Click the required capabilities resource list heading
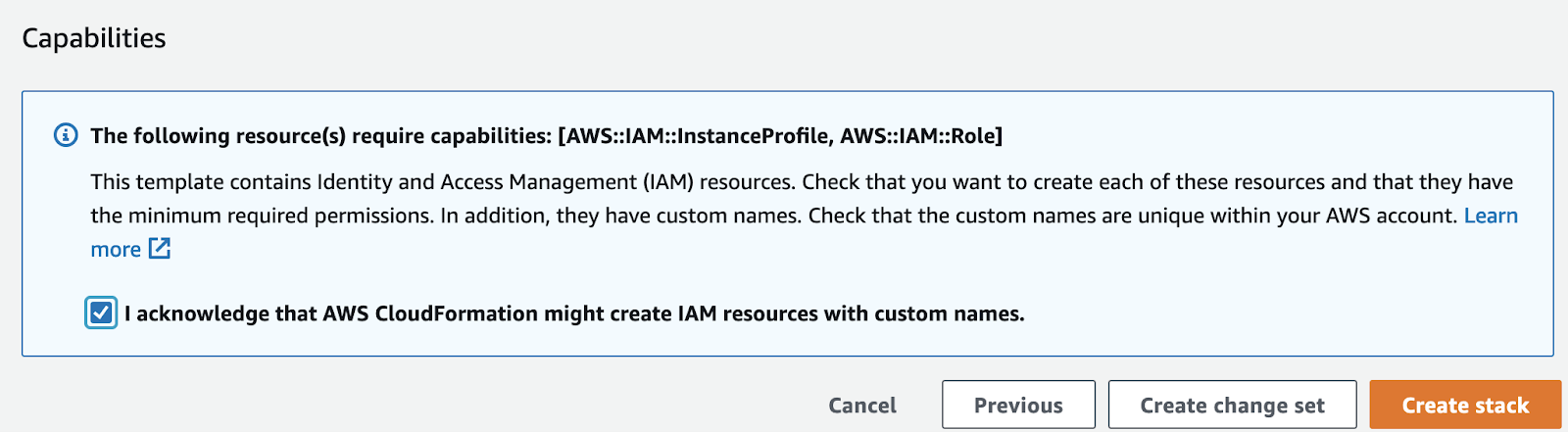This screenshot has height=432, width=1568. pyautogui.click(x=547, y=135)
